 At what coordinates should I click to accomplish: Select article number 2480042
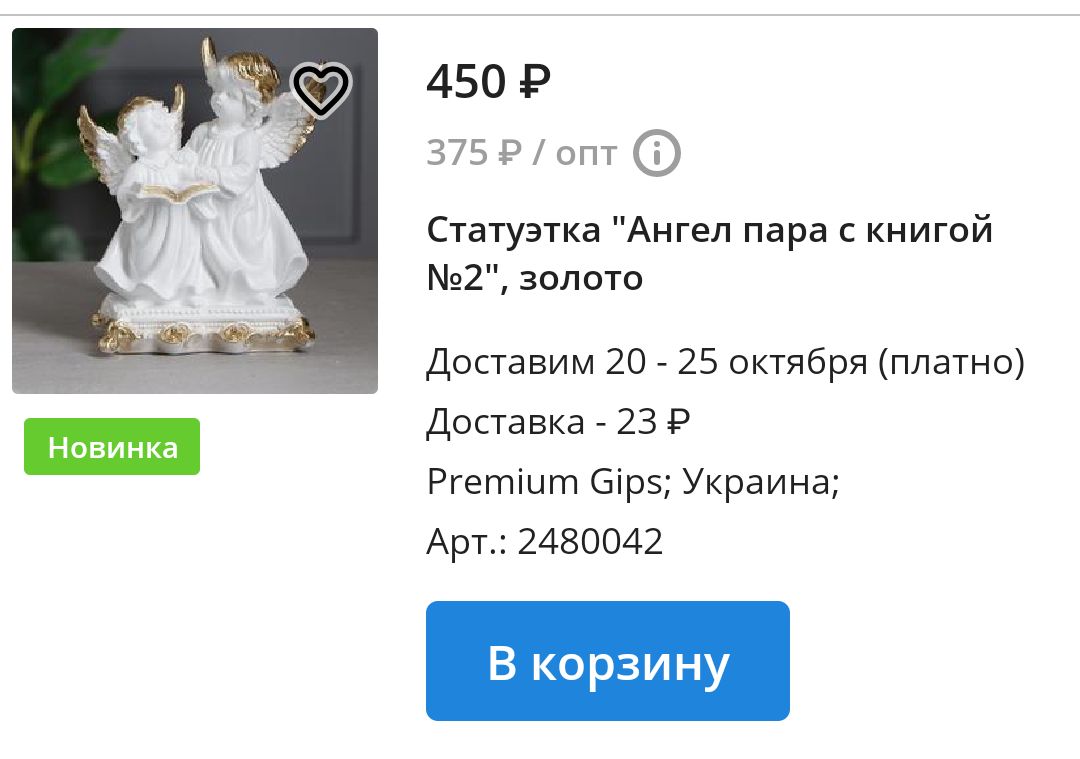[x=590, y=541]
